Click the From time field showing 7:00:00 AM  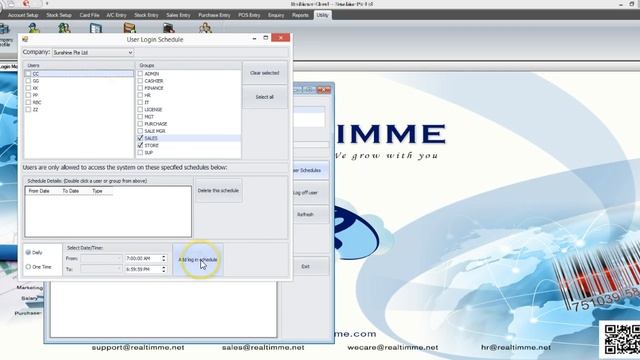tap(143, 258)
